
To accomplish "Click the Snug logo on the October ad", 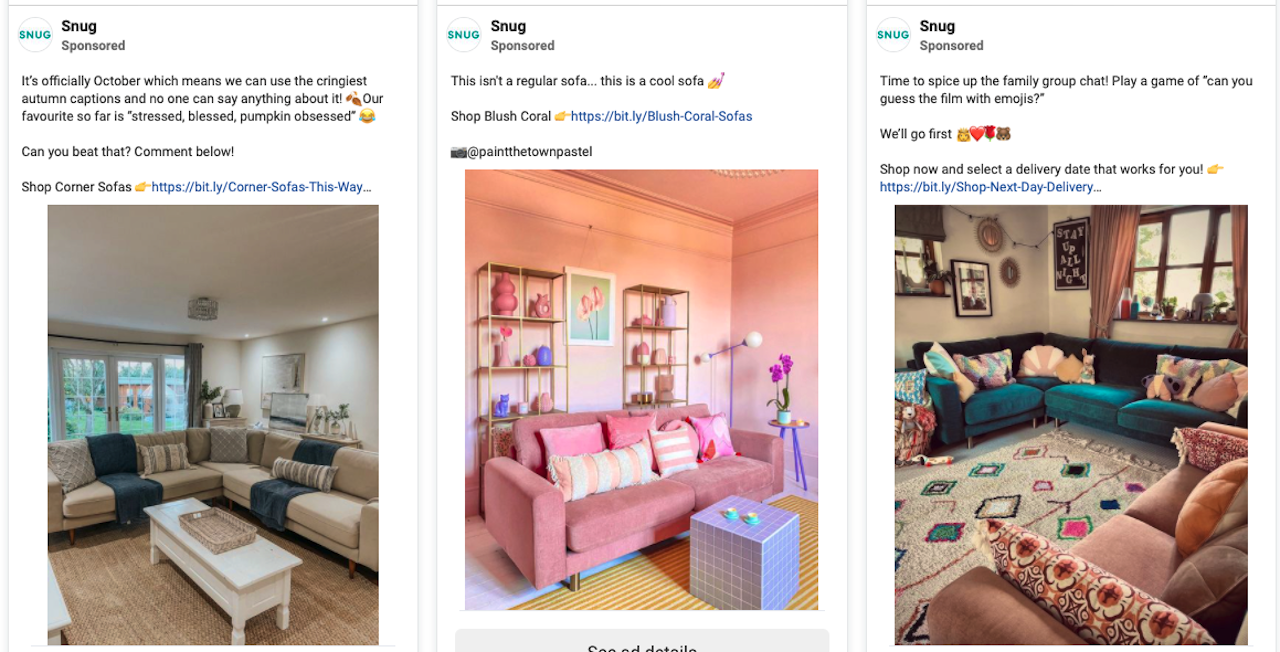I will (x=36, y=35).
